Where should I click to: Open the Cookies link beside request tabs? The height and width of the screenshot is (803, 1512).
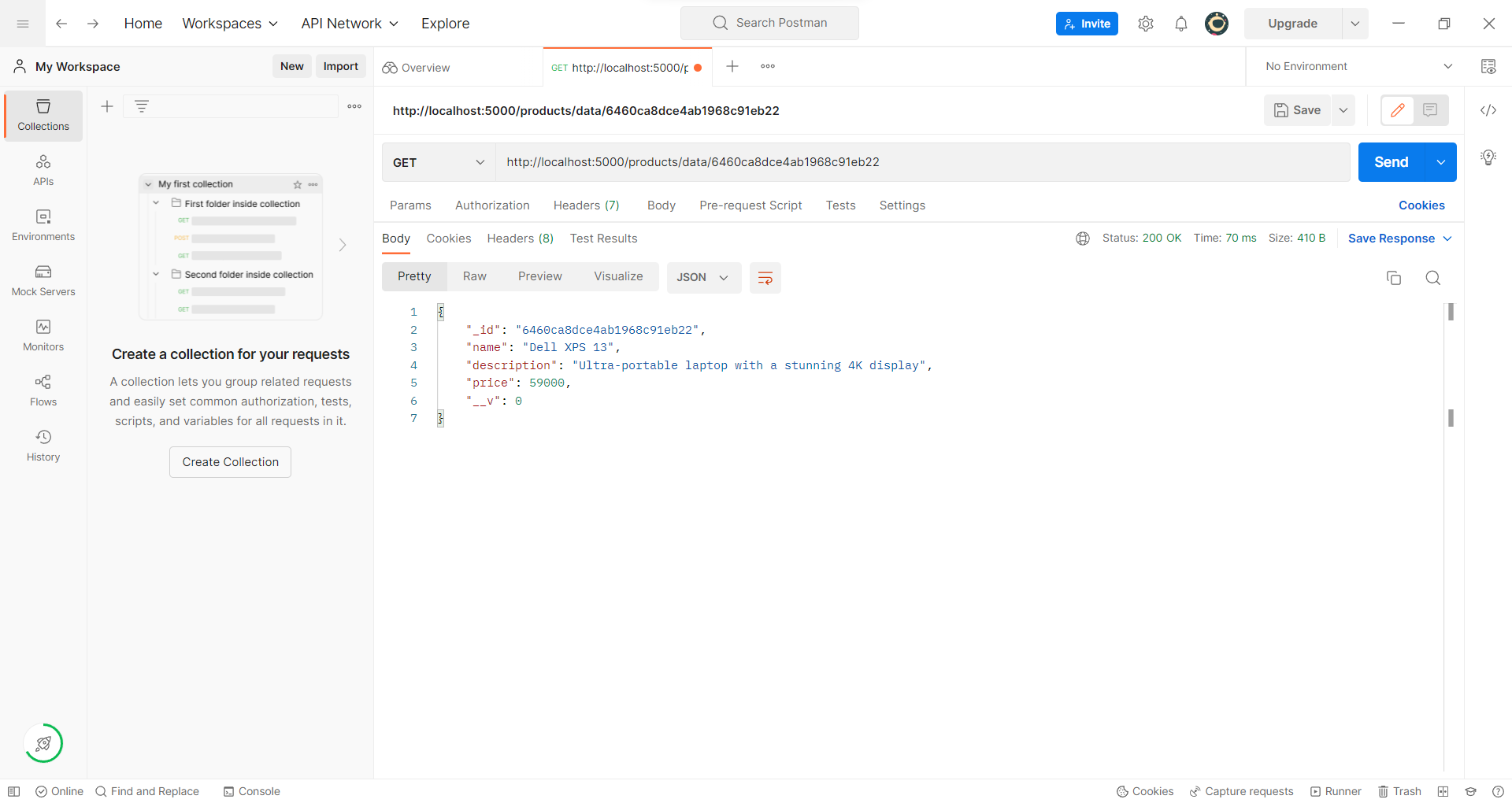pos(1421,205)
